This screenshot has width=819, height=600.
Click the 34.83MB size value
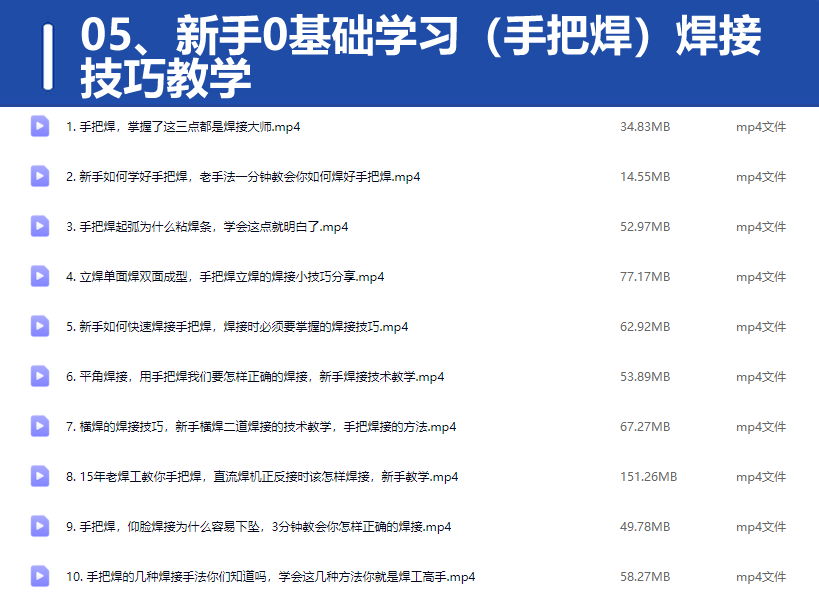645,127
